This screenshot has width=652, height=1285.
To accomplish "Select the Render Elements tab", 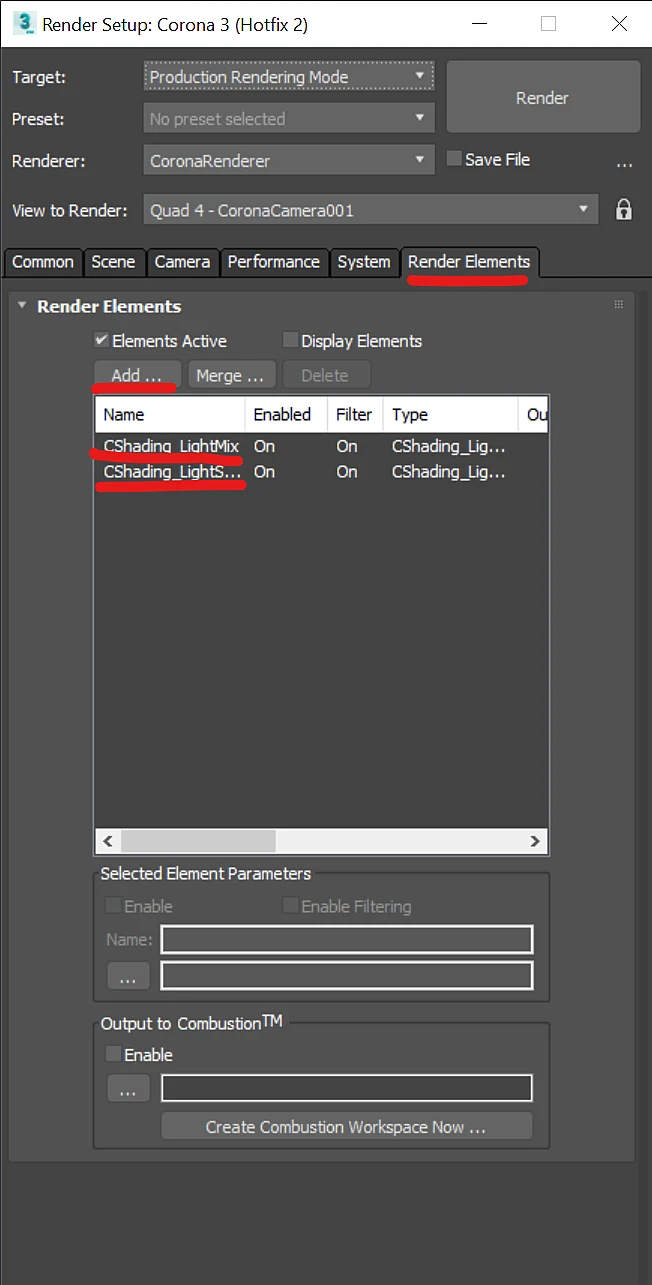I will (469, 262).
